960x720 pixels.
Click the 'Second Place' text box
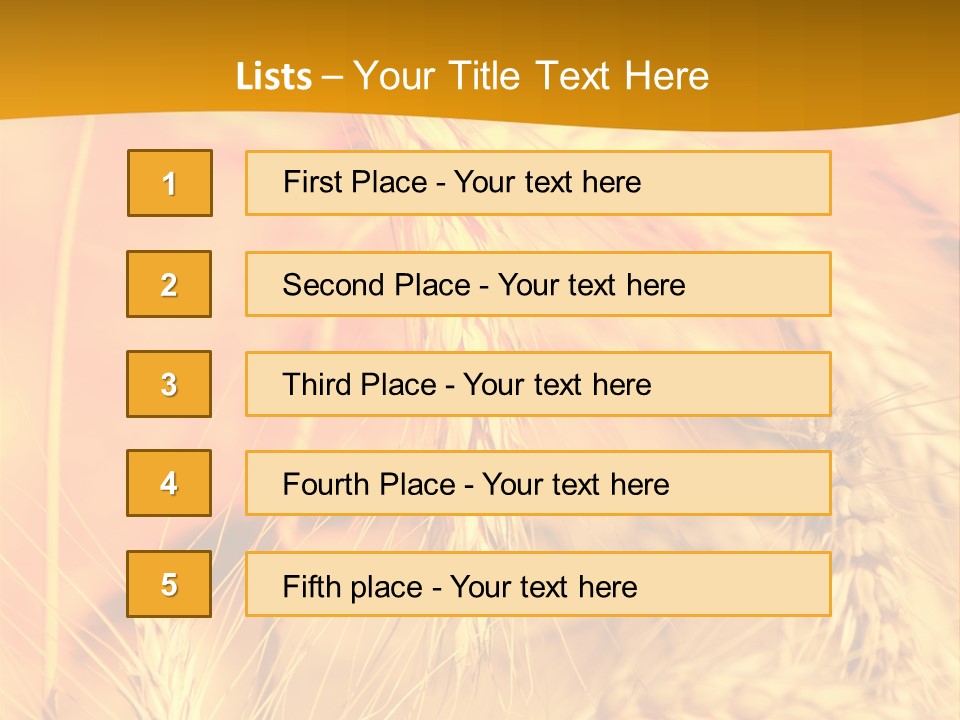click(x=538, y=284)
